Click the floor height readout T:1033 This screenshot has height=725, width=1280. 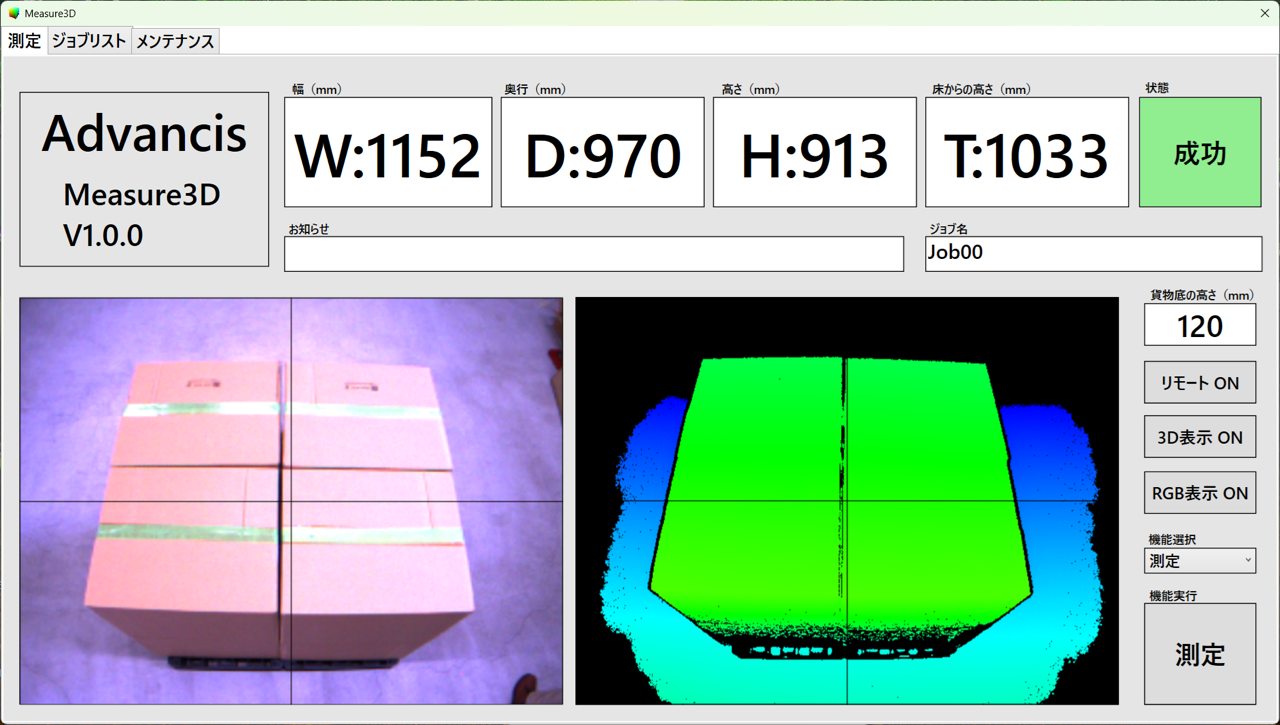click(x=1026, y=153)
